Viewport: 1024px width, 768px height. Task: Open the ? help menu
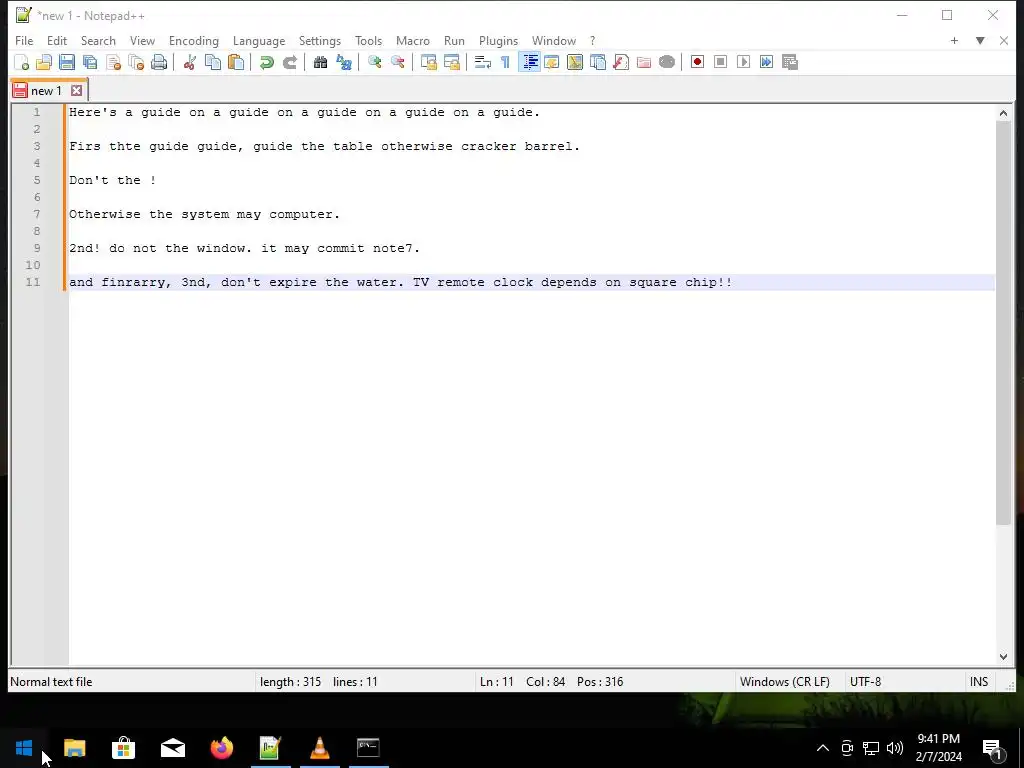[592, 40]
